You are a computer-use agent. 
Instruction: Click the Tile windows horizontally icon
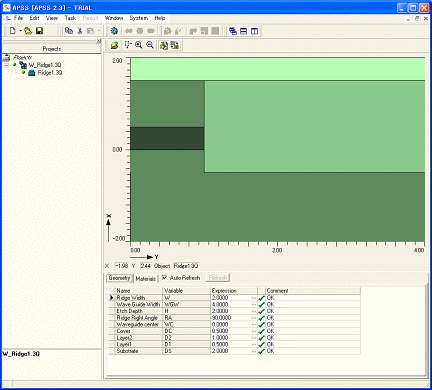[x=244, y=31]
